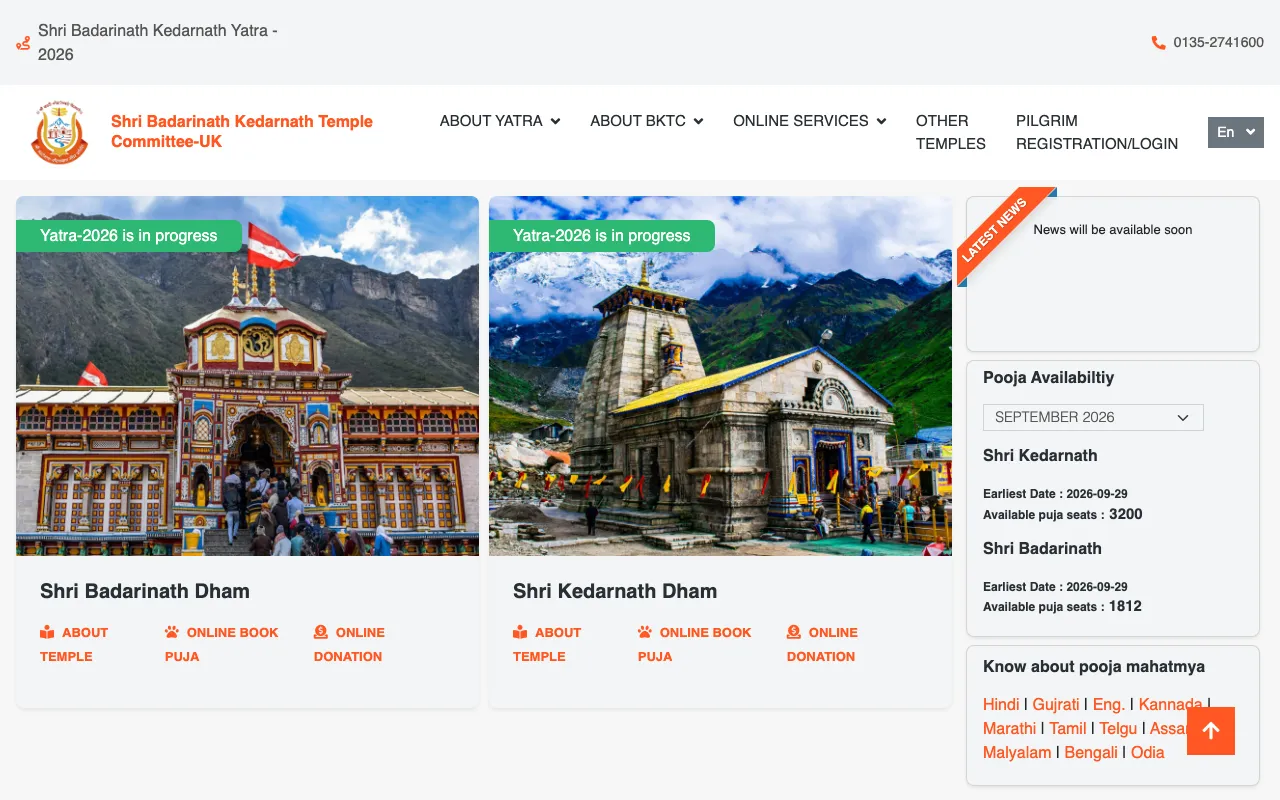Expand the About BKTC menu
This screenshot has height=800, width=1280.
click(647, 121)
